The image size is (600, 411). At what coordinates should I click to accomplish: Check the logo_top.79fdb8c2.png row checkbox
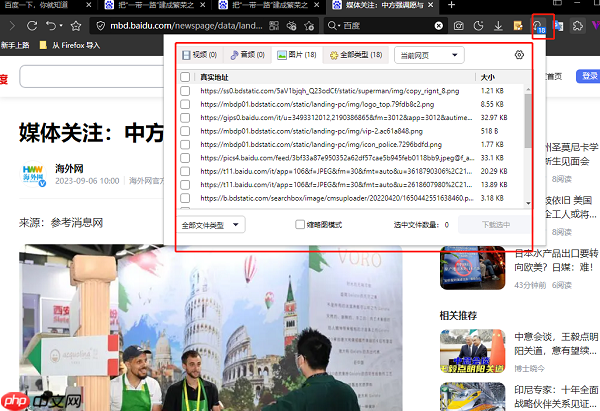[x=185, y=104]
